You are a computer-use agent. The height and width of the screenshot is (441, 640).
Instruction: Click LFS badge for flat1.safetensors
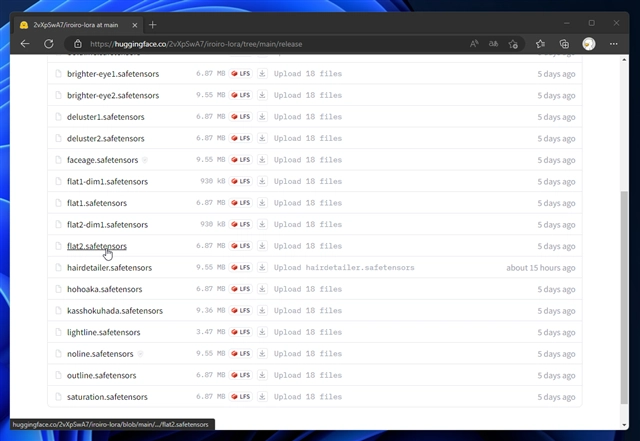pos(240,203)
